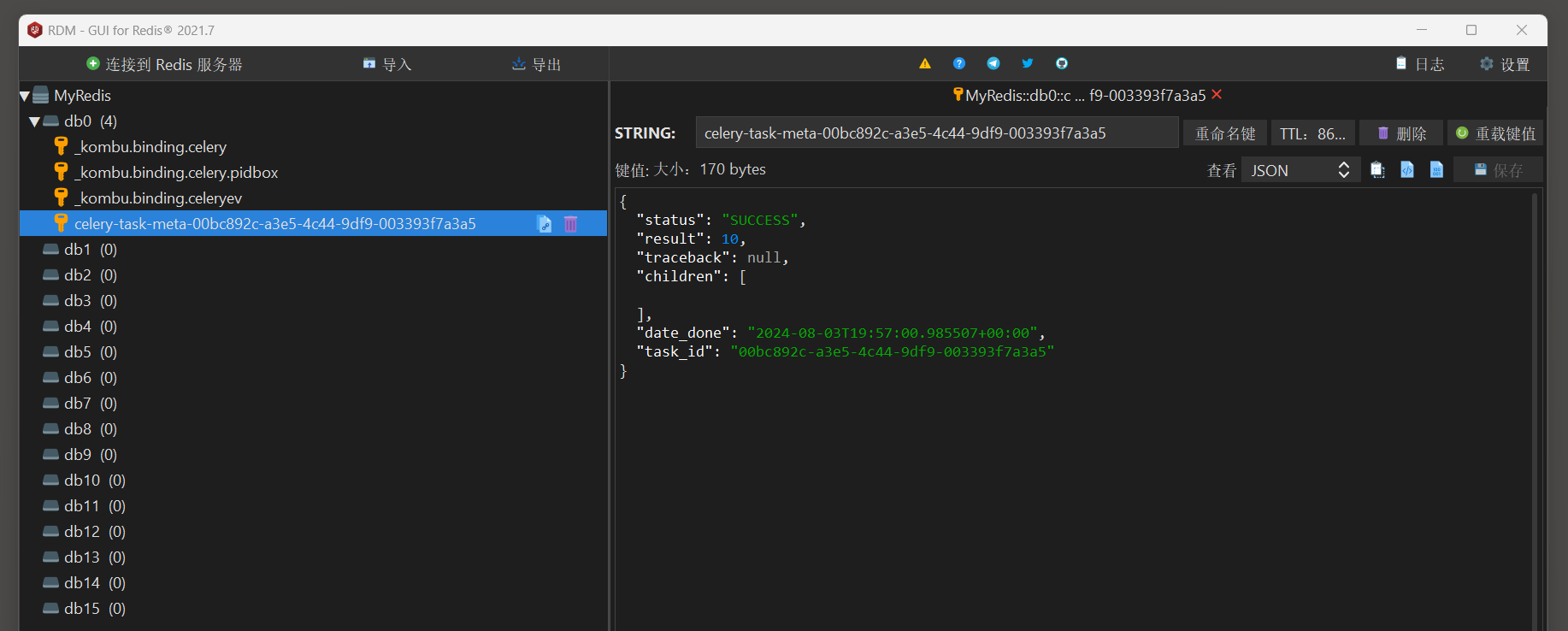The height and width of the screenshot is (631, 1568).
Task: Open the GitHub icon in toolbar
Action: [x=1062, y=63]
